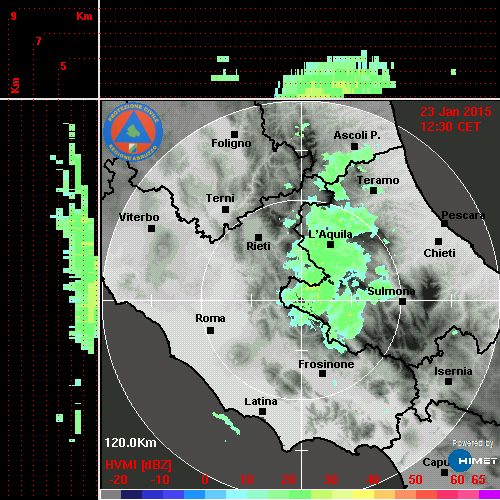
Task: Click the Pescara city marker
Action: point(445,223)
